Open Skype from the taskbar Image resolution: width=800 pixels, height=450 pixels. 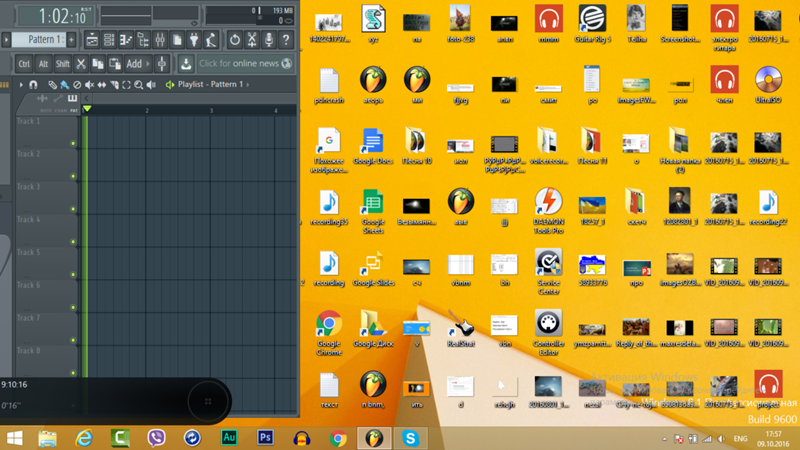[x=411, y=438]
